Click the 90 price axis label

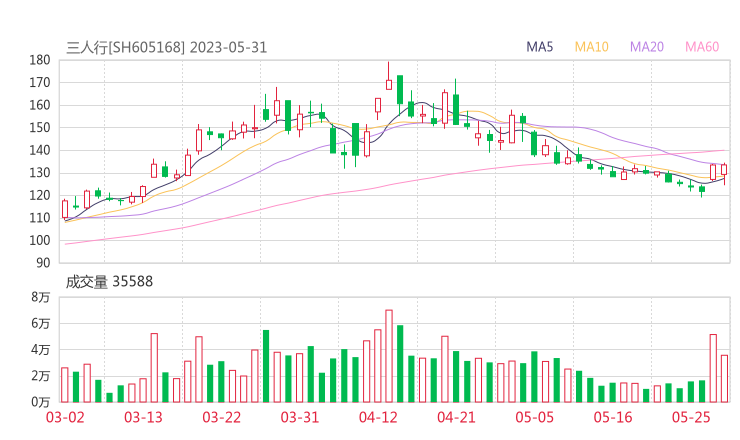[43, 263]
